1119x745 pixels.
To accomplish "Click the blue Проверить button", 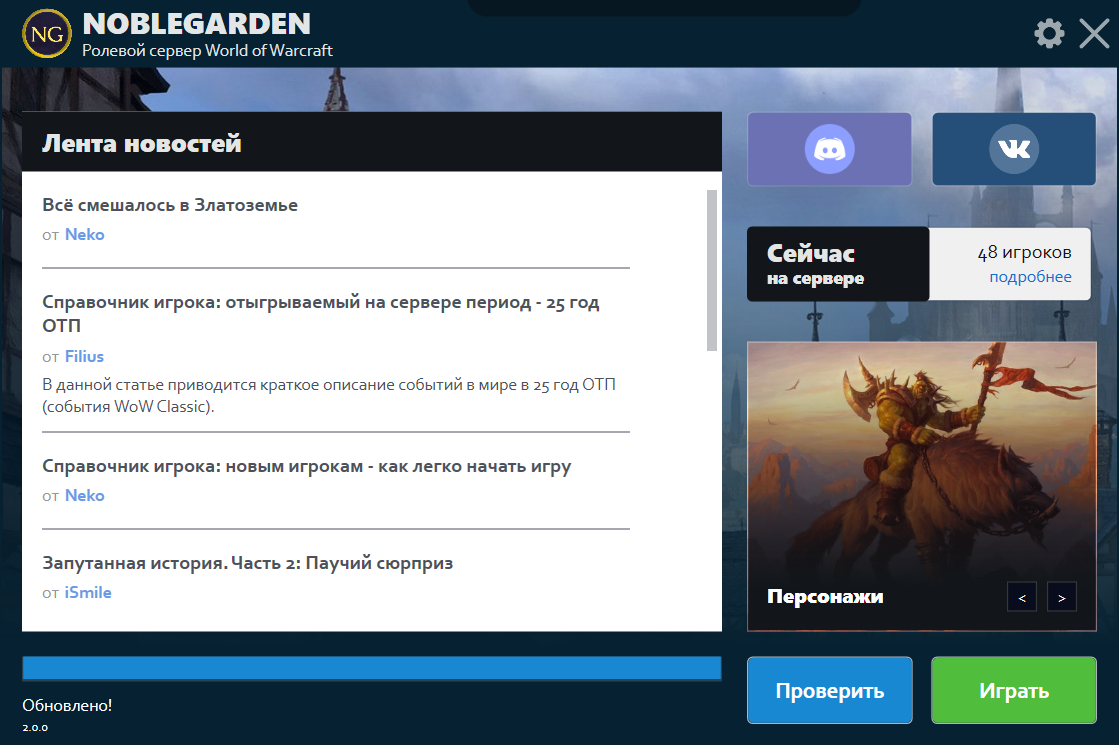I will 829,690.
